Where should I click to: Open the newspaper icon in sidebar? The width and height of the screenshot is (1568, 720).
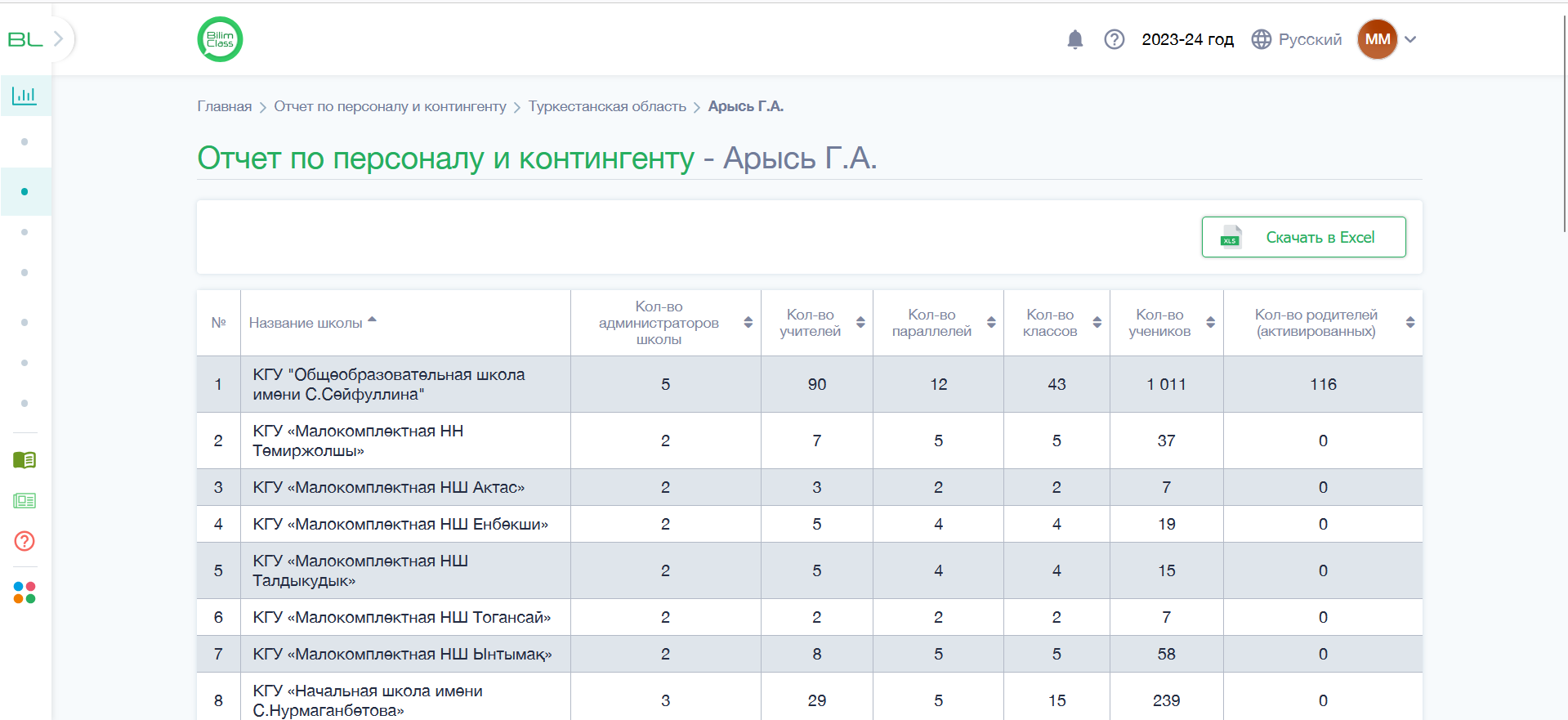25,501
